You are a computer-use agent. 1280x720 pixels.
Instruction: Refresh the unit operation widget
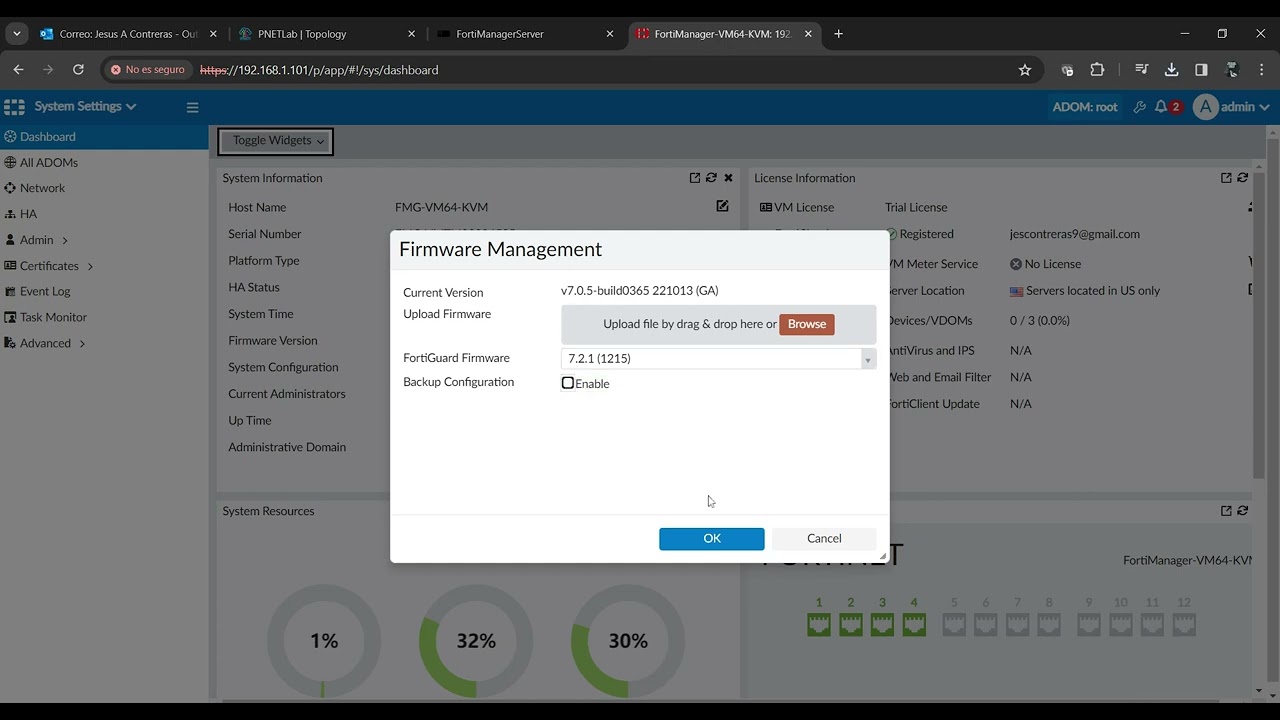tap(1242, 511)
